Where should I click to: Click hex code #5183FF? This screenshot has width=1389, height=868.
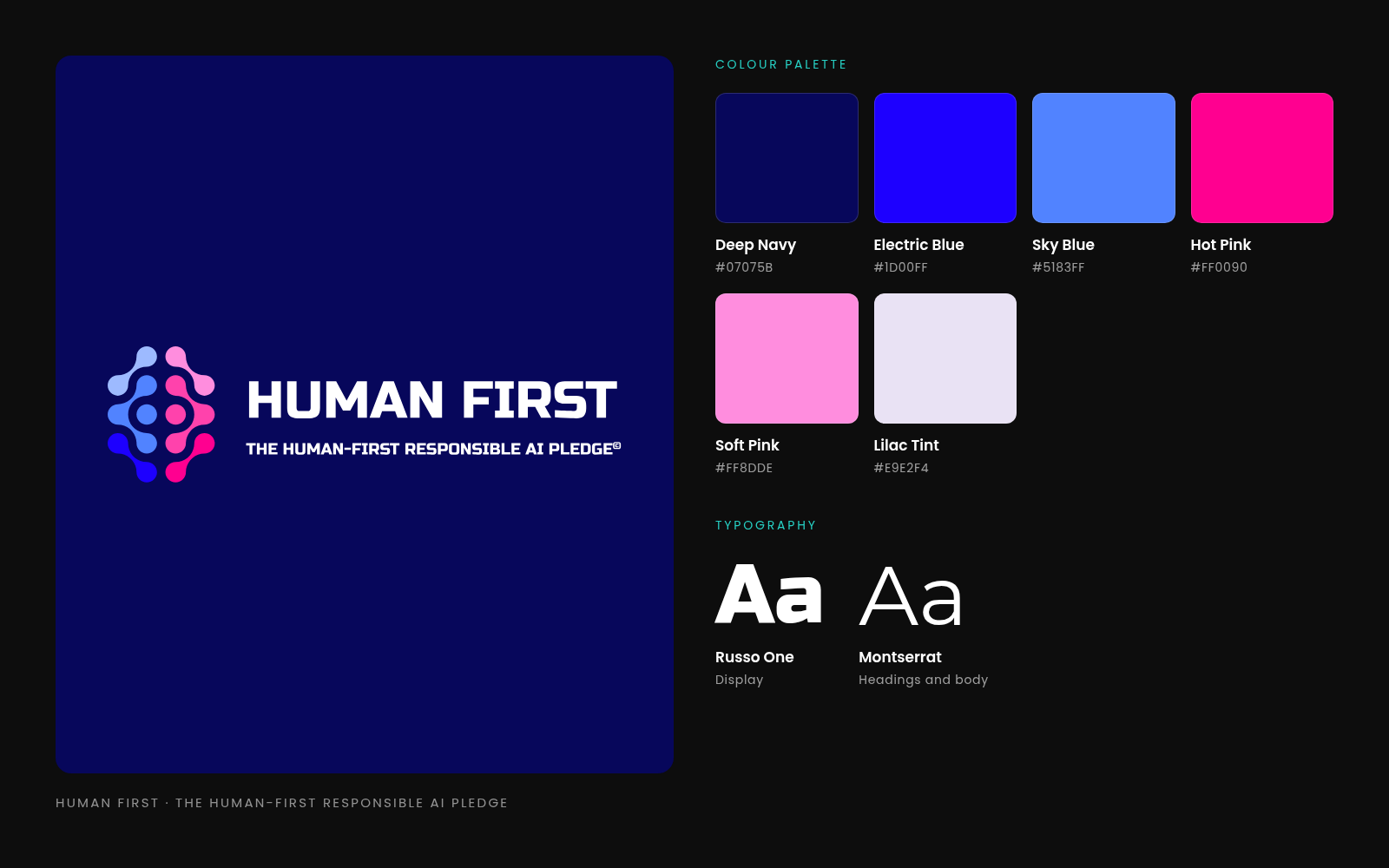pyautogui.click(x=1058, y=267)
